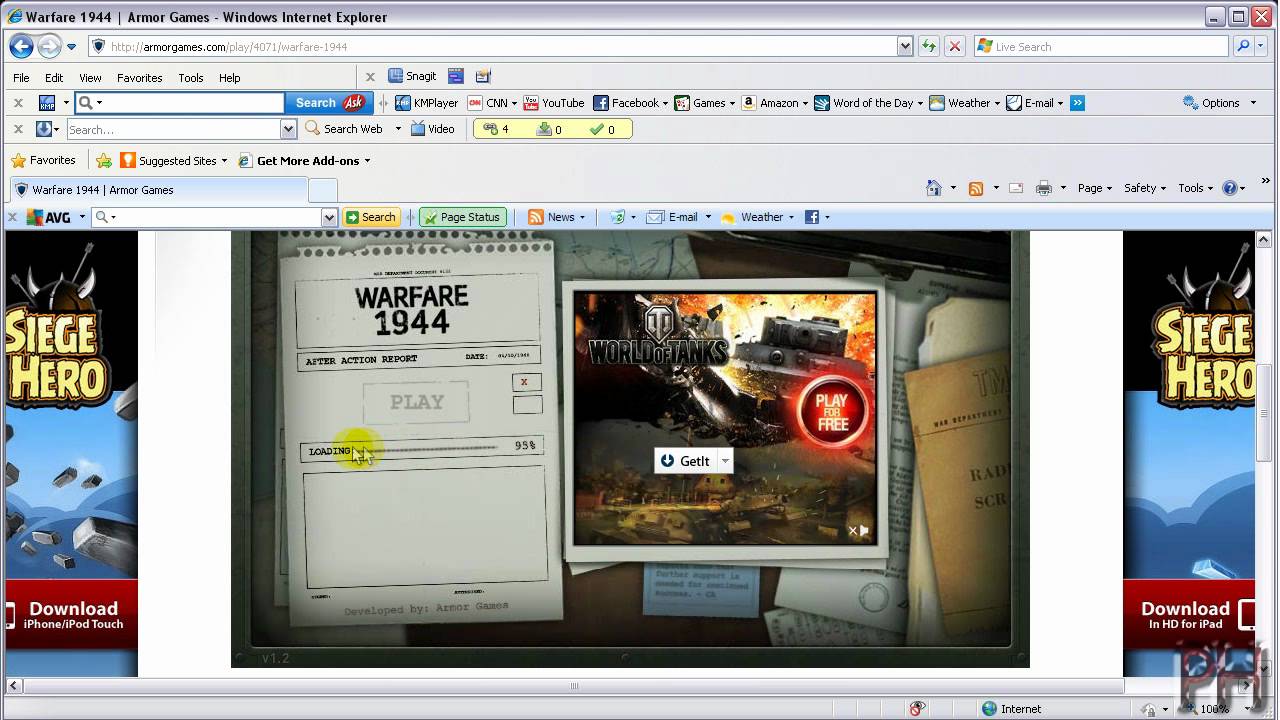
Task: Click the green AVG Search button
Action: [x=371, y=217]
